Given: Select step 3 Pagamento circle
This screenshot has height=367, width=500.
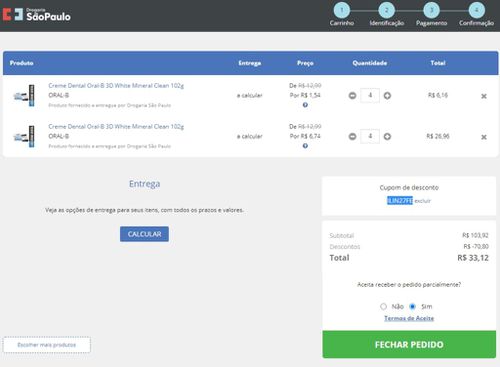Looking at the screenshot, I should (431, 10).
